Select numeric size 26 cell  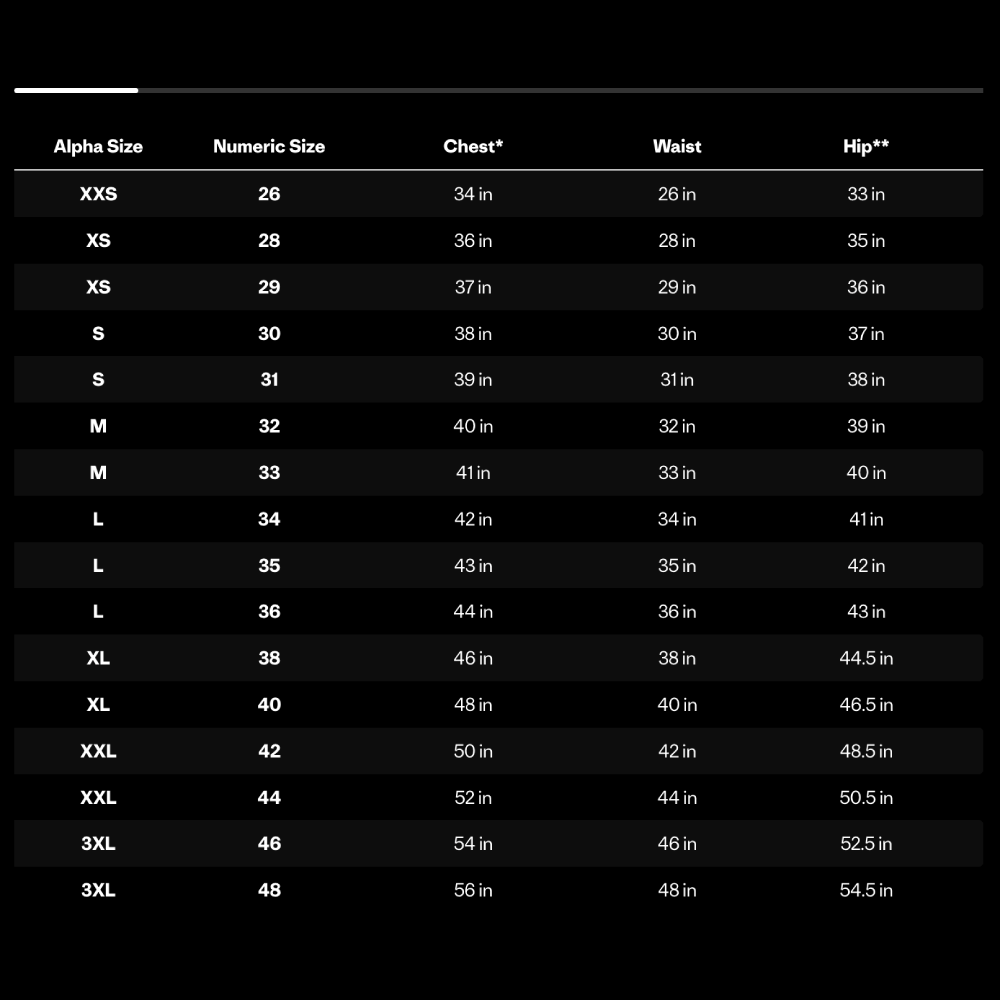[x=269, y=194]
